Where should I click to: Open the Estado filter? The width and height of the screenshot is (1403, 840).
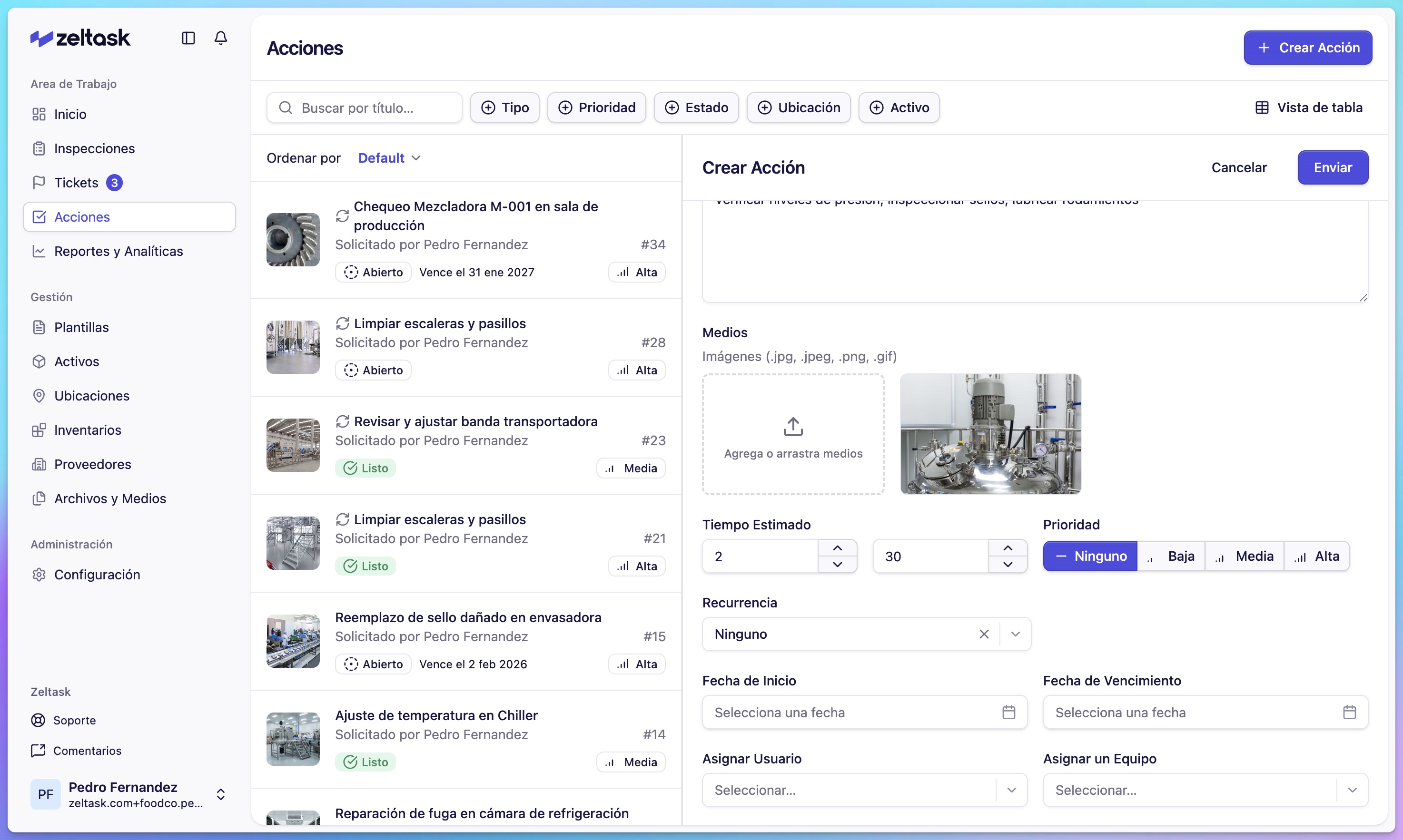pos(696,107)
